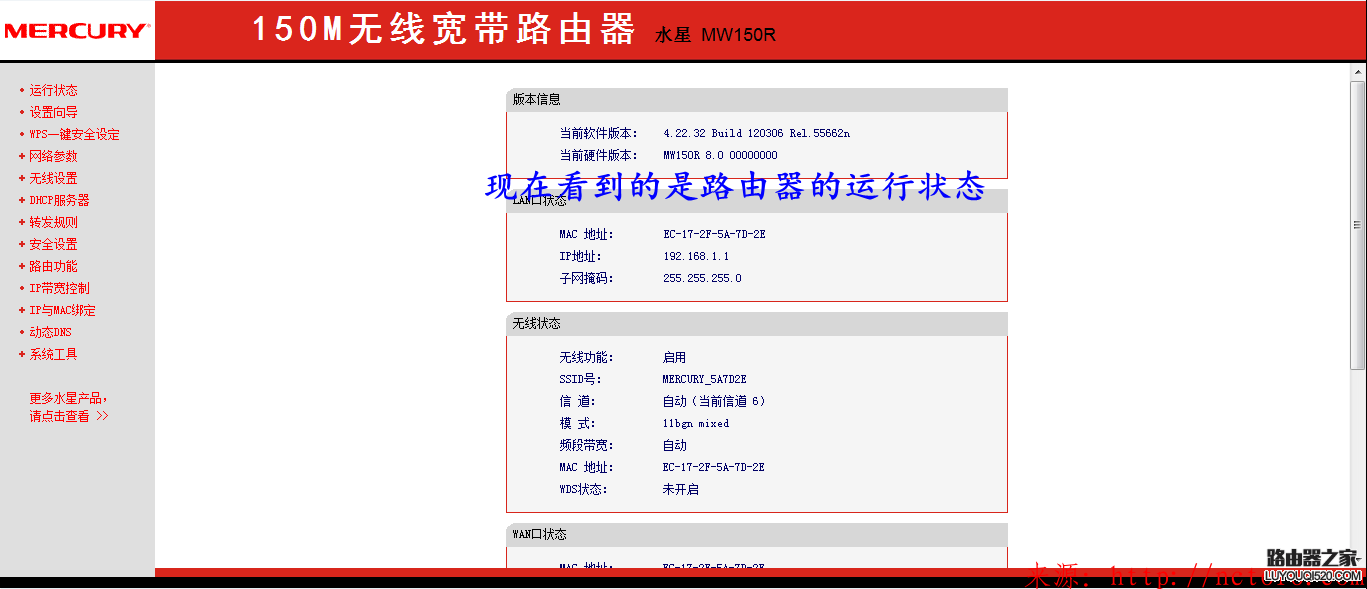Click the 无线状态 section header

point(756,323)
